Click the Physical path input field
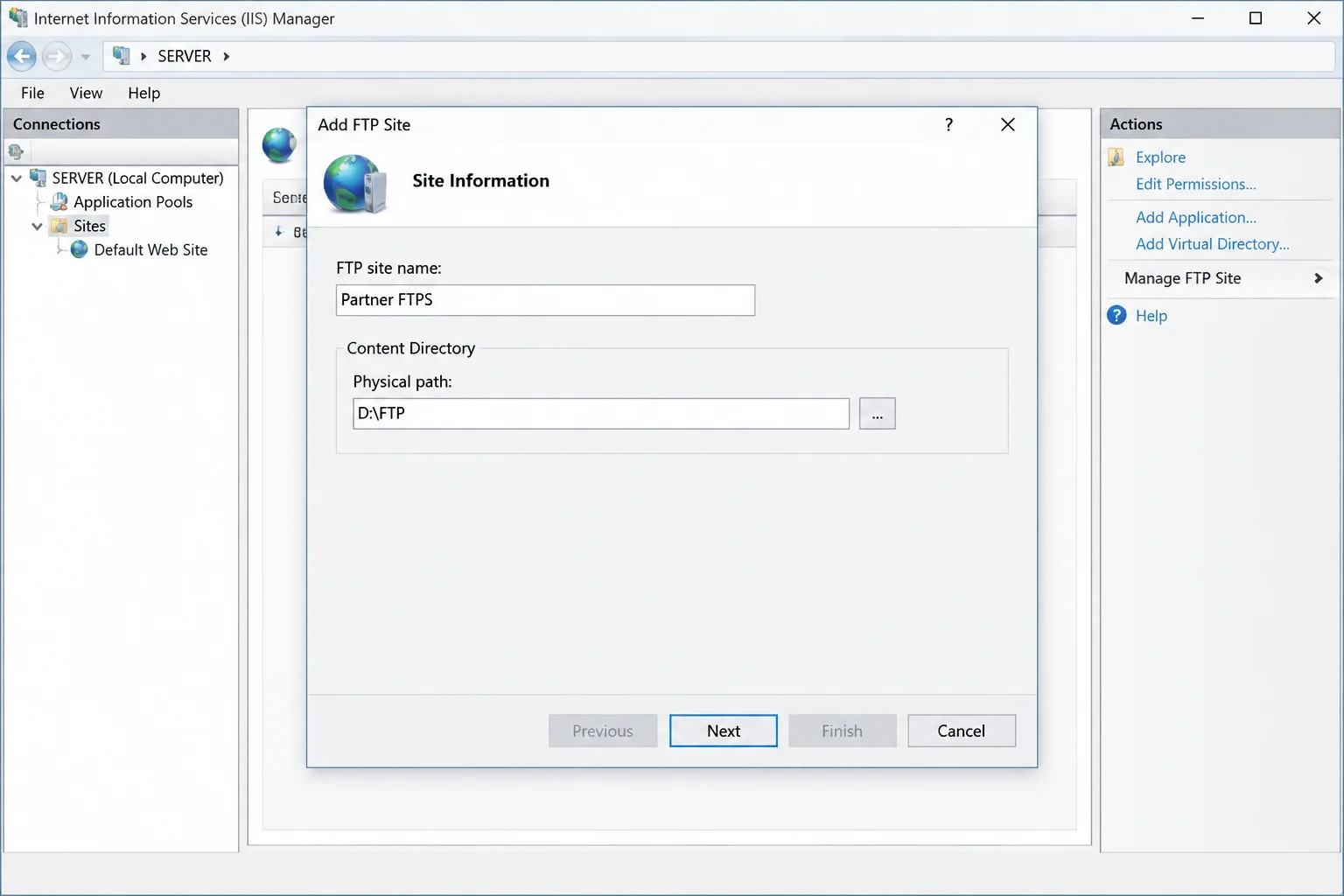The height and width of the screenshot is (896, 1344). click(601, 414)
